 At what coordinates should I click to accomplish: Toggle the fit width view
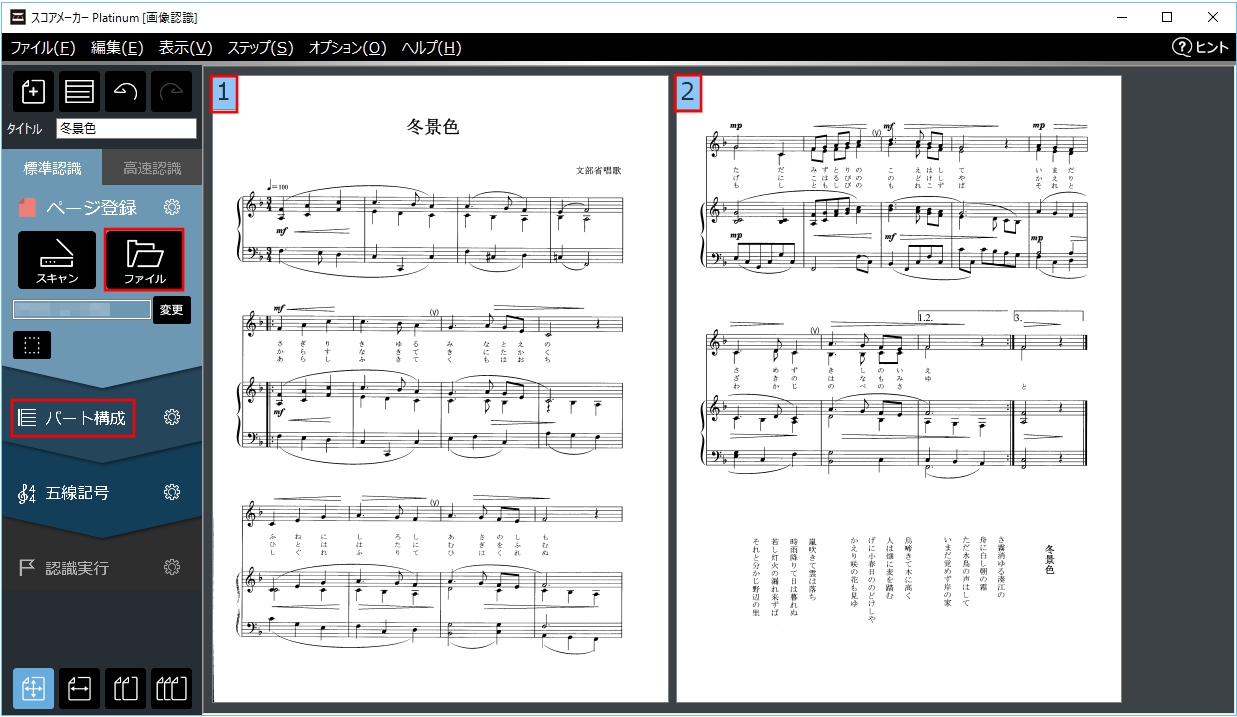pos(80,688)
